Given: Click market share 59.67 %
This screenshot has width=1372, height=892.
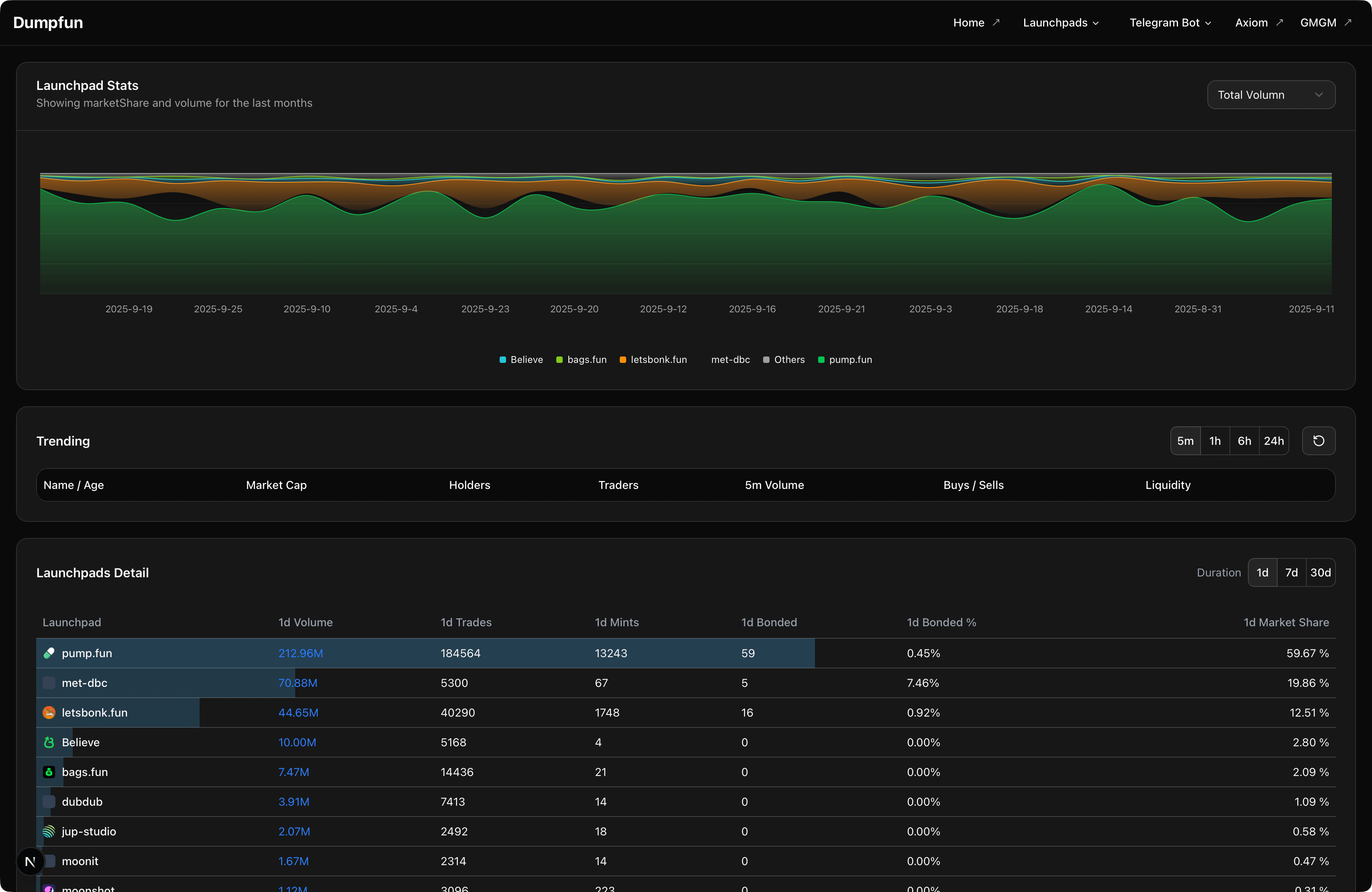Looking at the screenshot, I should (x=1307, y=653).
